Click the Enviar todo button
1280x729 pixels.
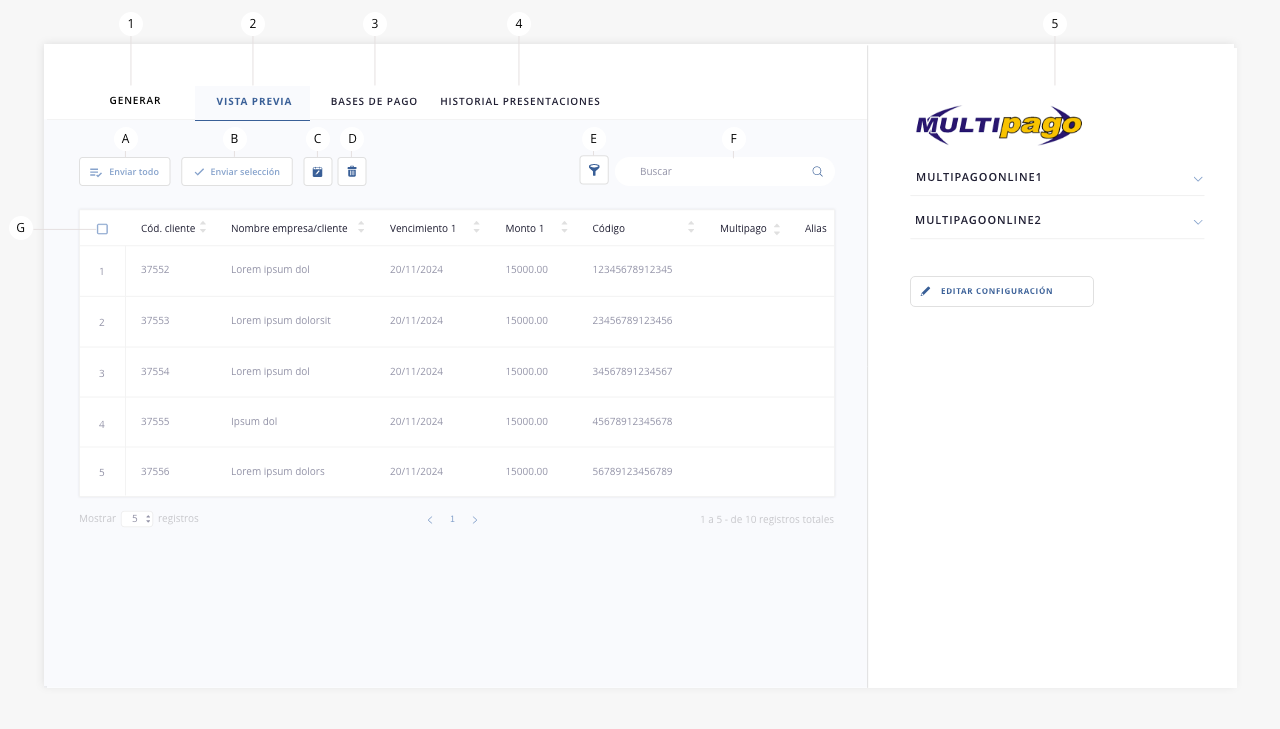pyautogui.click(x=125, y=172)
